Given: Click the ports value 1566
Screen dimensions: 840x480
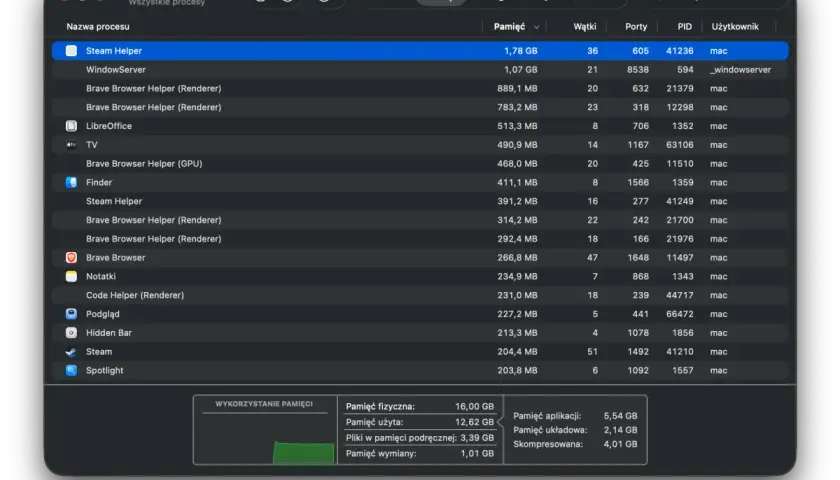Looking at the screenshot, I should 638,182.
